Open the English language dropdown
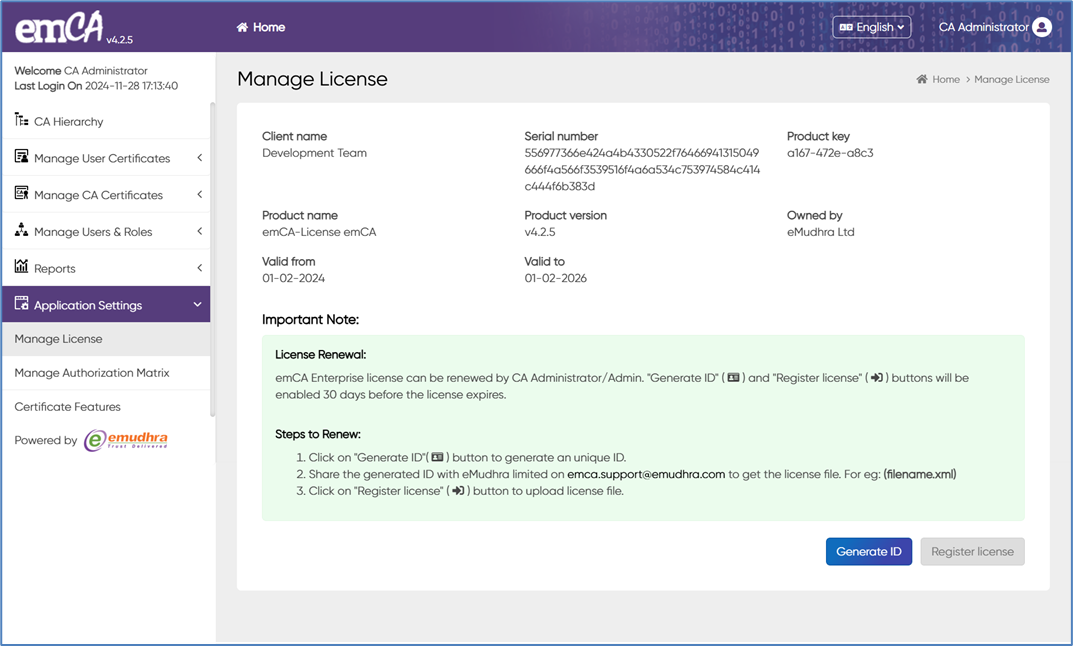Viewport: 1073px width, 646px height. pyautogui.click(x=872, y=28)
